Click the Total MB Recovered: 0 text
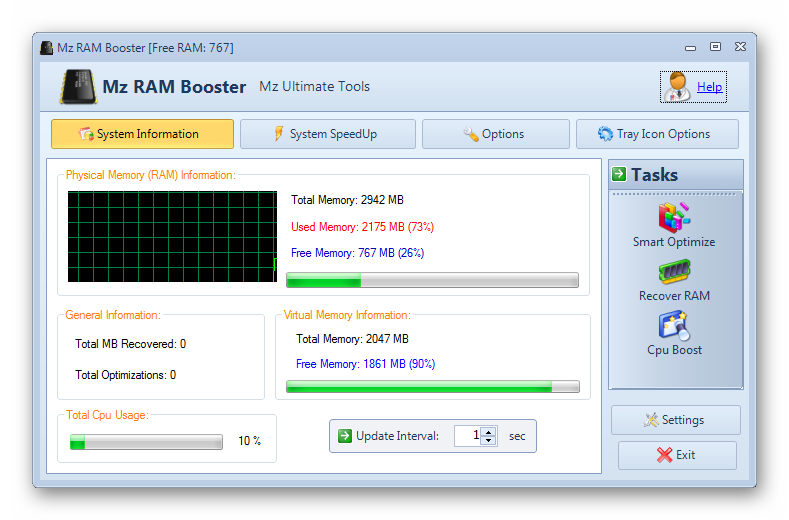This screenshot has width=789, height=520. [x=130, y=344]
